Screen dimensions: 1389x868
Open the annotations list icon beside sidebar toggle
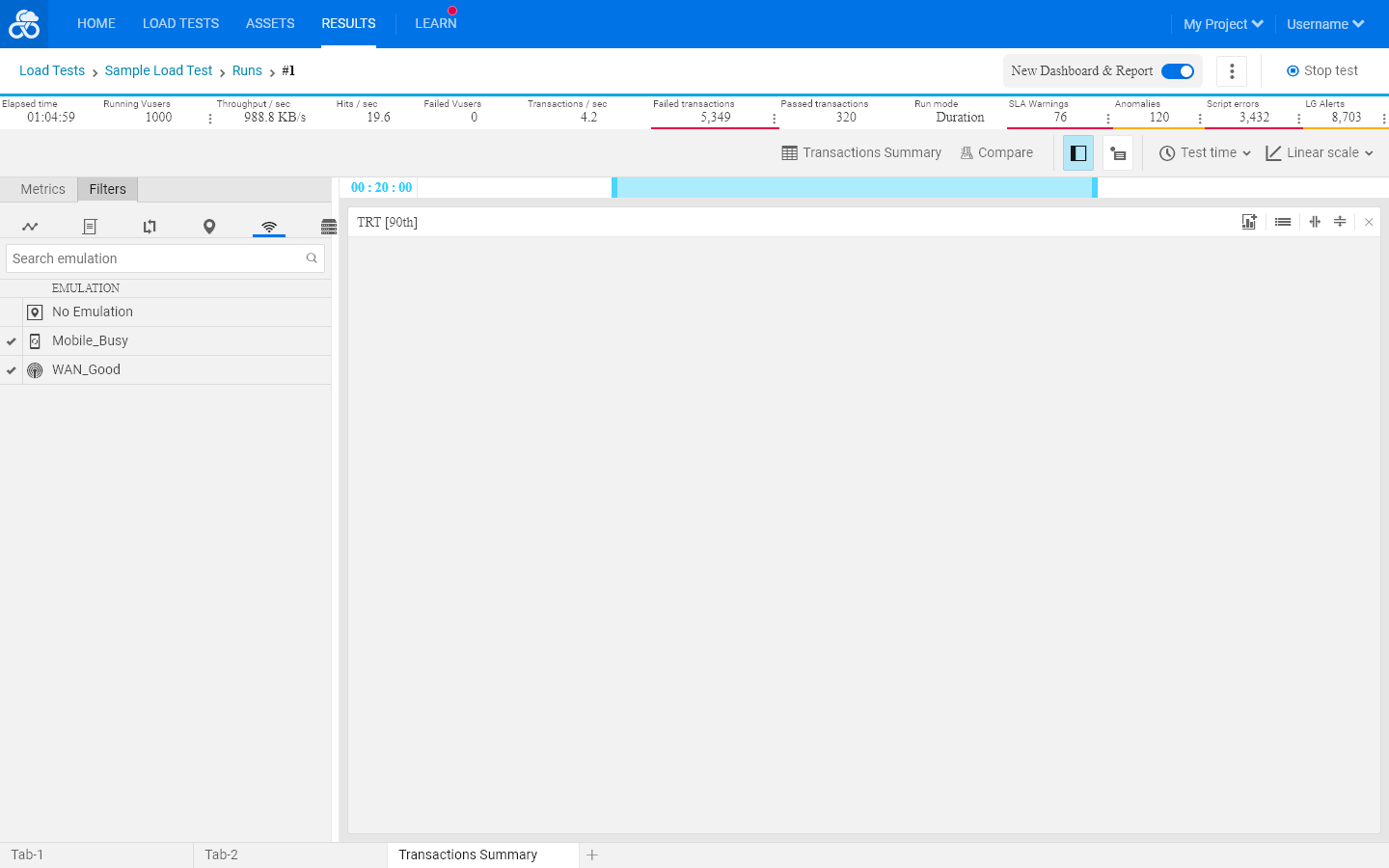1118,153
